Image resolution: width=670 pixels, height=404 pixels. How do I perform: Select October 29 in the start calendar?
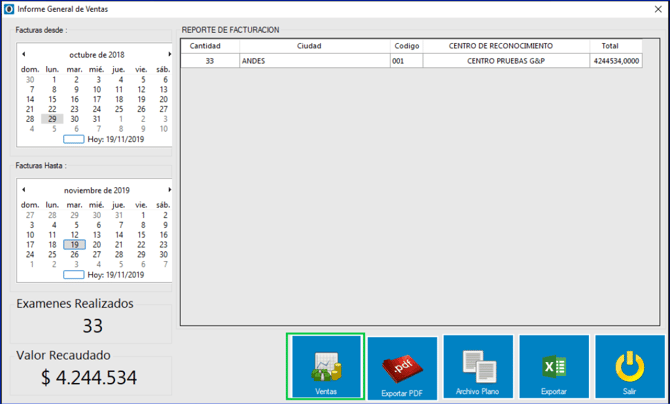click(x=52, y=118)
